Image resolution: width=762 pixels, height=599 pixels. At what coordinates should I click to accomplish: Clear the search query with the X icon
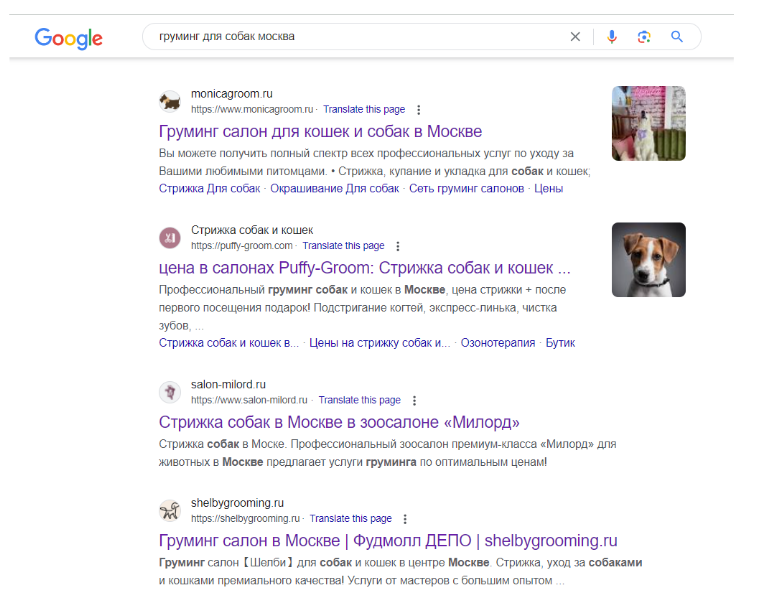click(575, 36)
